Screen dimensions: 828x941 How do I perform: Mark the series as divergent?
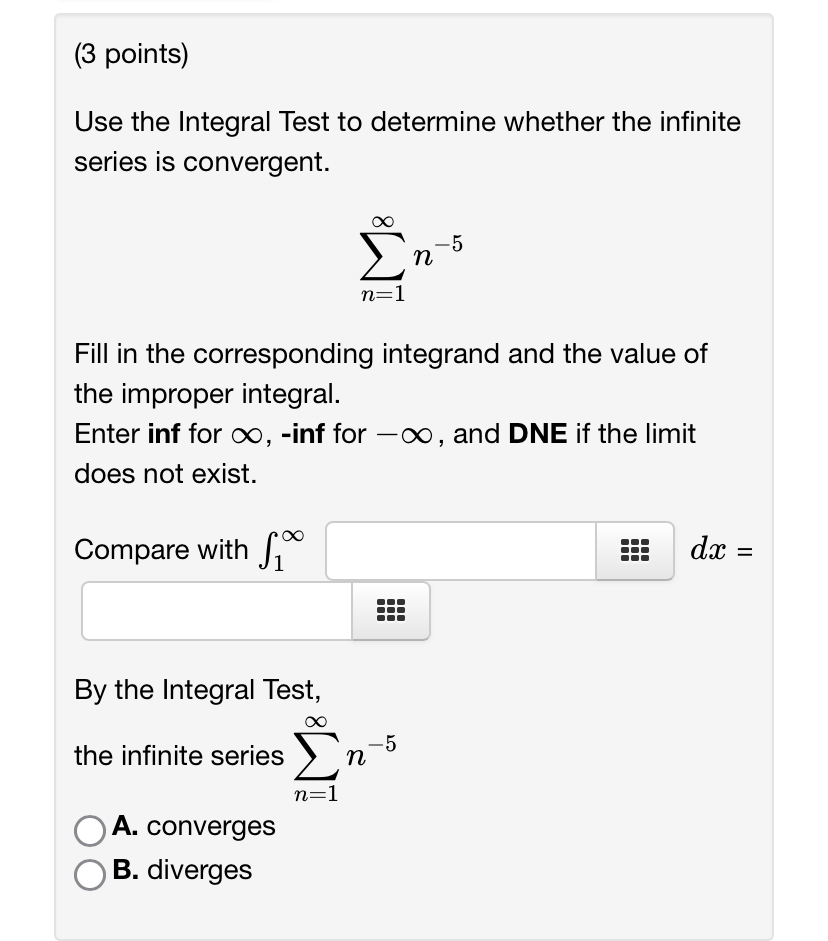90,871
